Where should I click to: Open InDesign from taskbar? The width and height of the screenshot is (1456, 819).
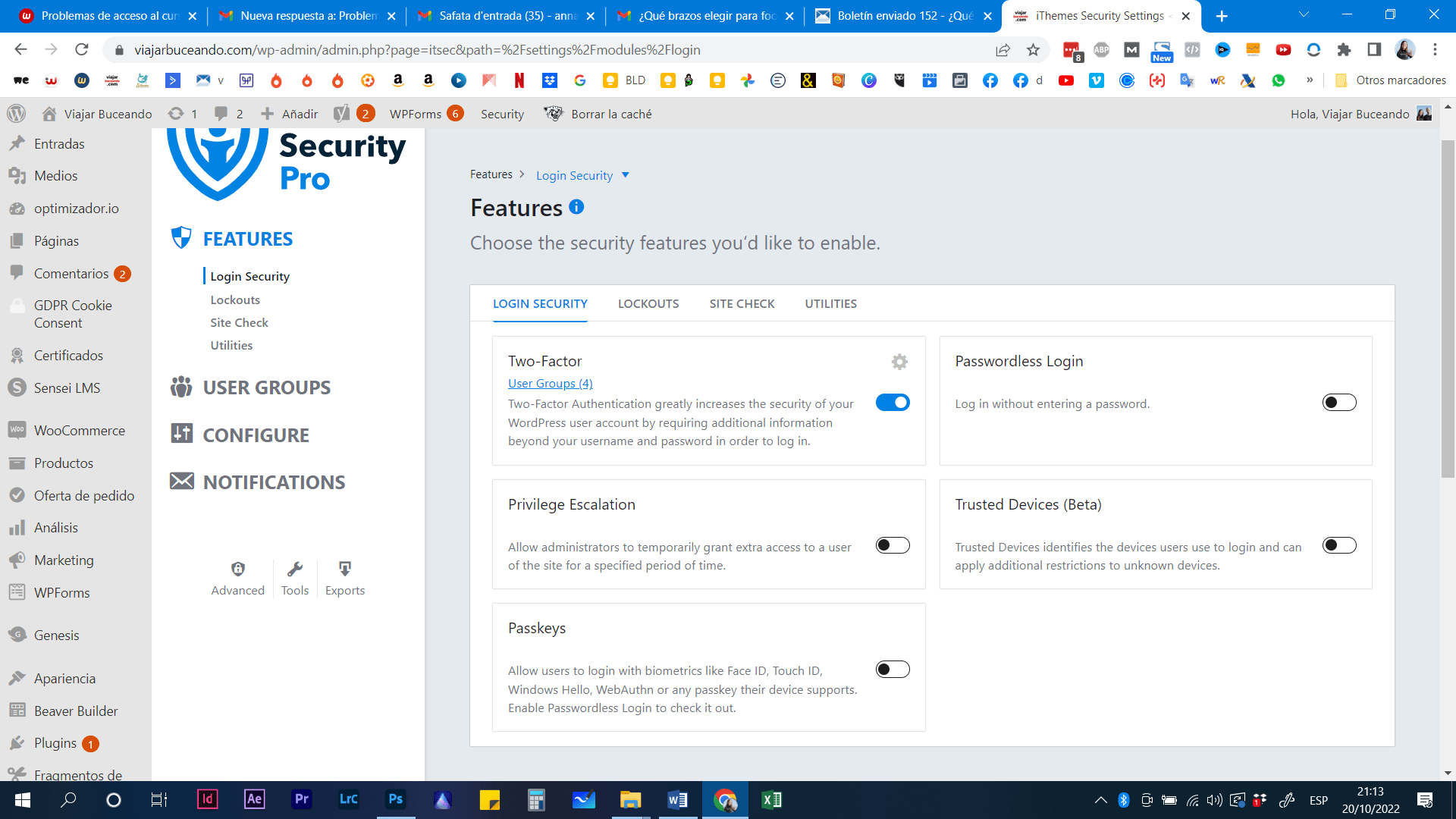point(207,799)
